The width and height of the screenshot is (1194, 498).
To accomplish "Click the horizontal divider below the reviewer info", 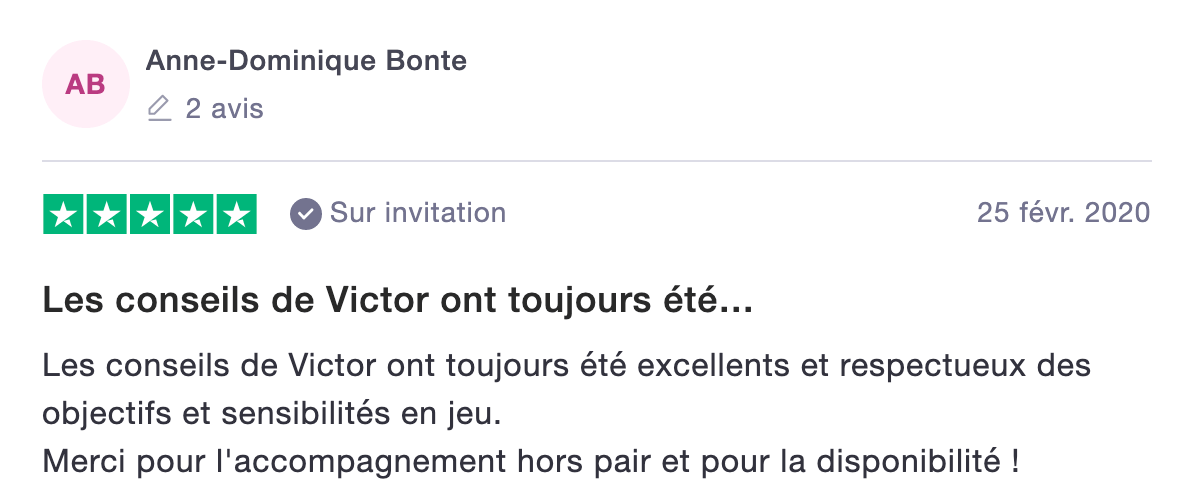I will (597, 161).
